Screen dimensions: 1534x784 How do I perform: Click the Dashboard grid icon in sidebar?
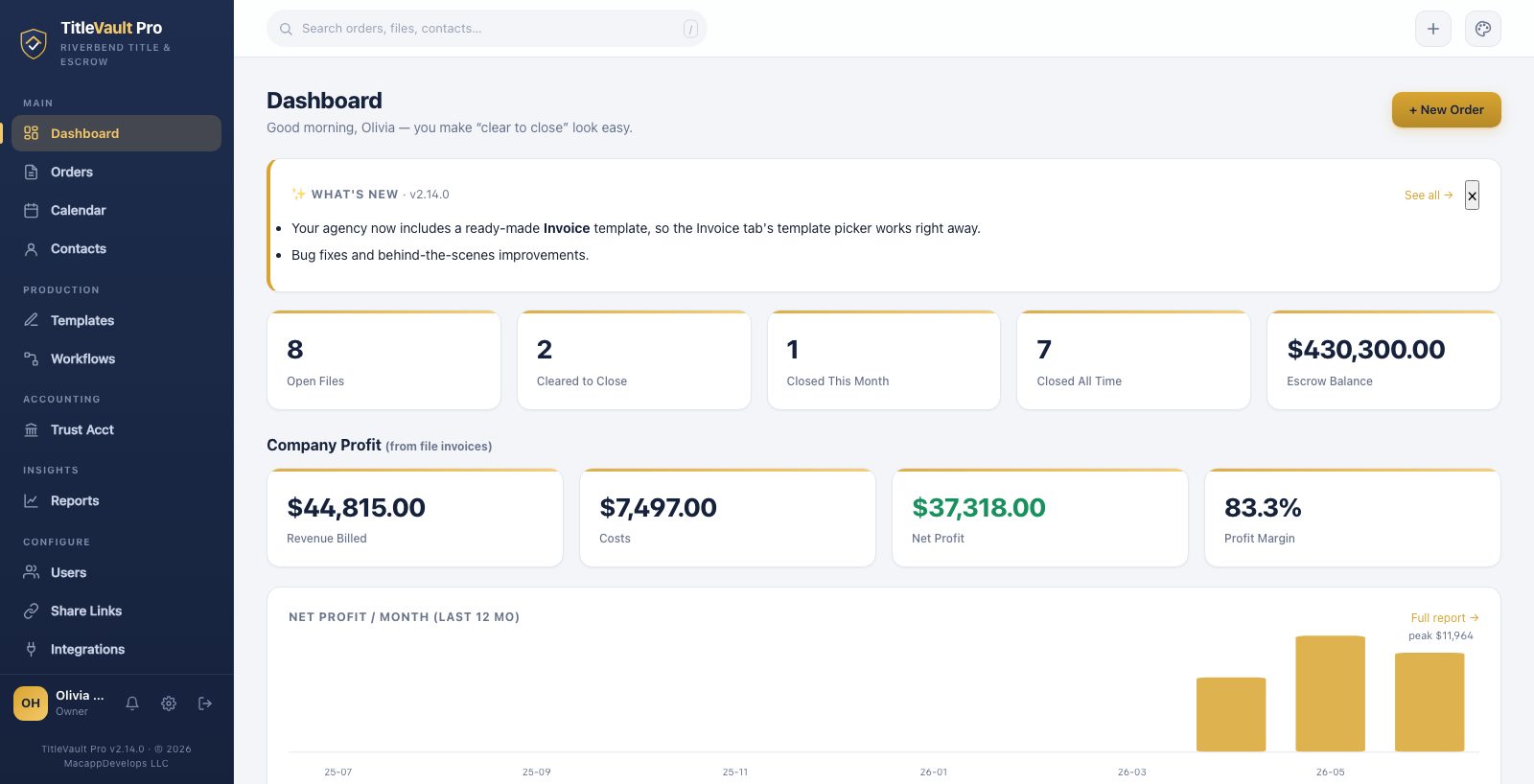pyautogui.click(x=31, y=133)
